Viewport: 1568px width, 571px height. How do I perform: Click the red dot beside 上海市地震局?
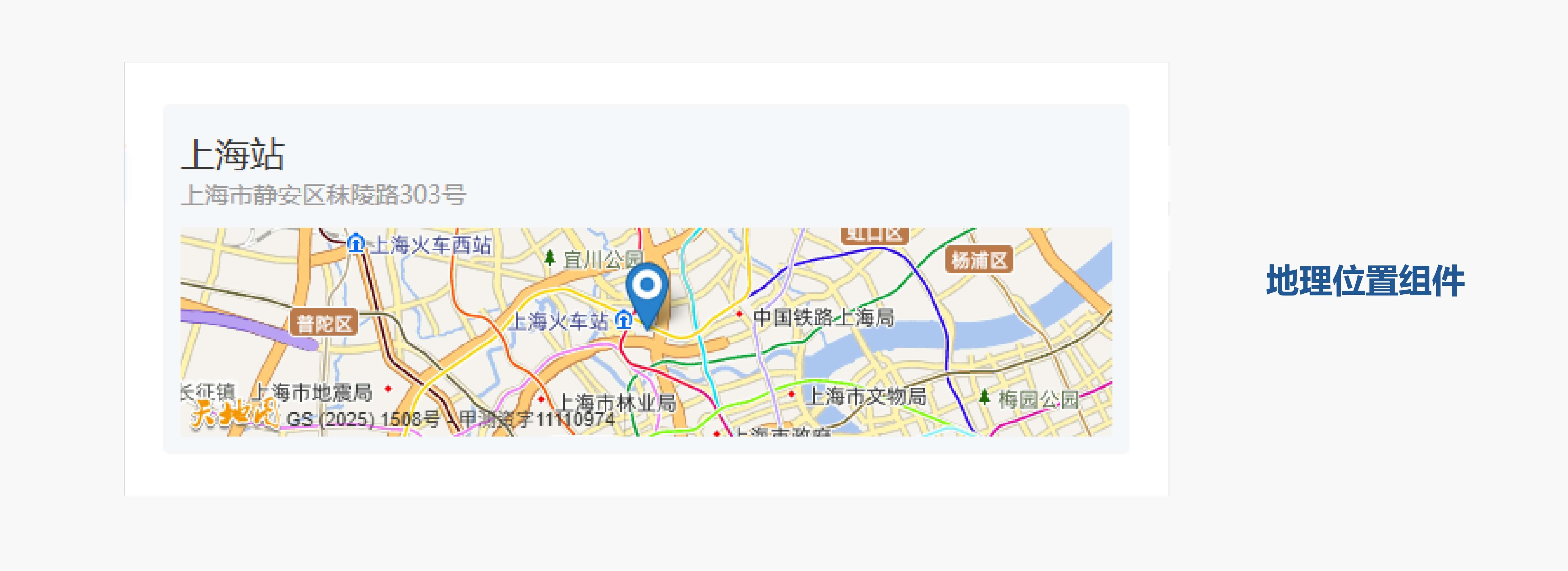(388, 389)
